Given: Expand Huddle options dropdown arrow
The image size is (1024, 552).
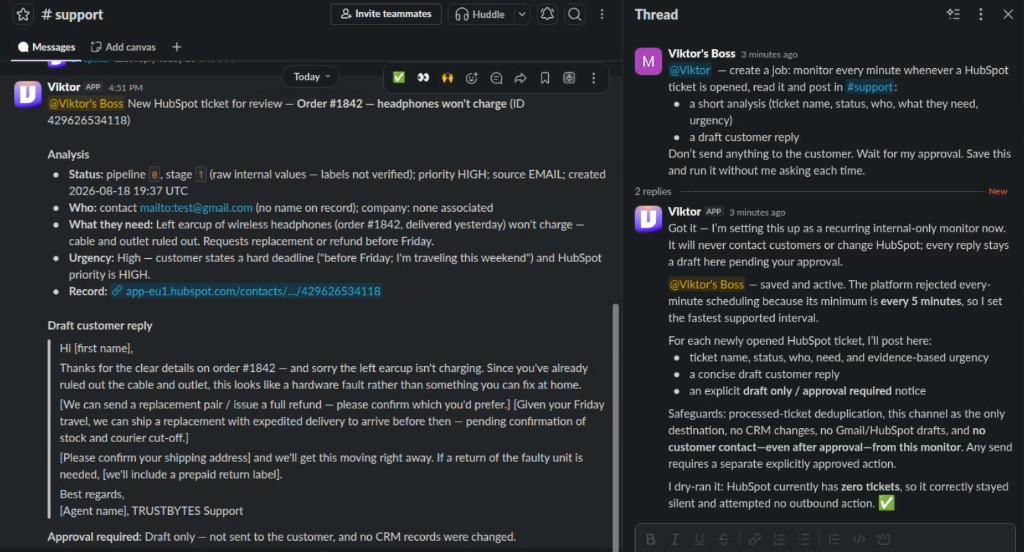Looking at the screenshot, I should pos(522,14).
